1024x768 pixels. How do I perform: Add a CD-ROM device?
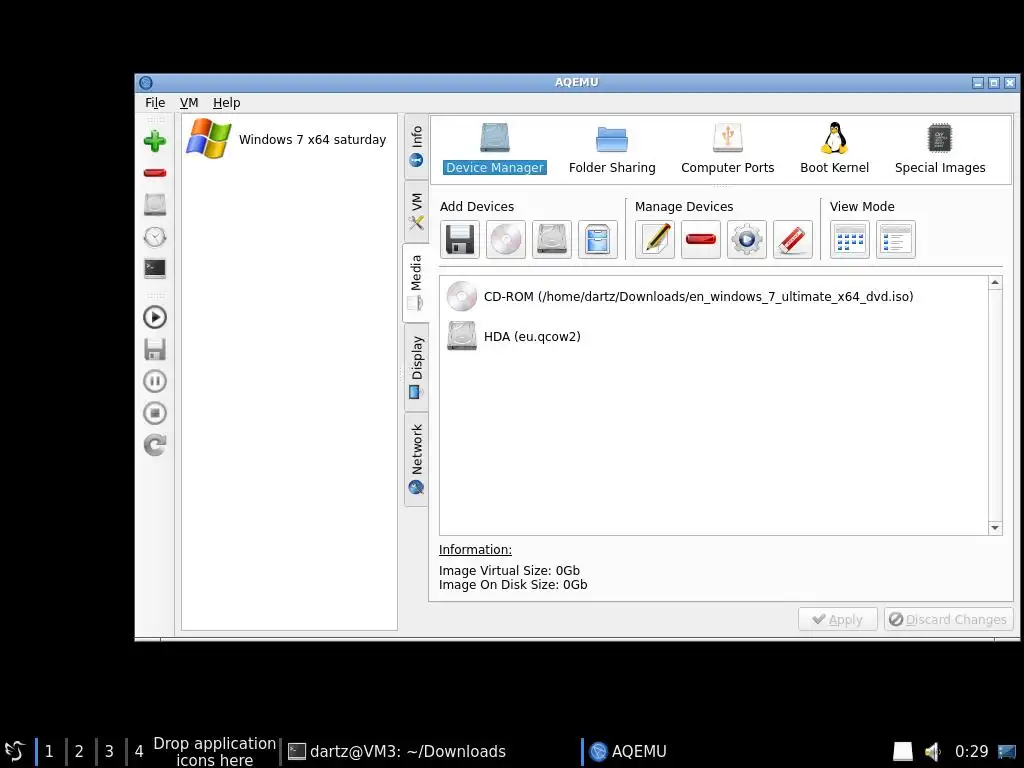point(505,240)
